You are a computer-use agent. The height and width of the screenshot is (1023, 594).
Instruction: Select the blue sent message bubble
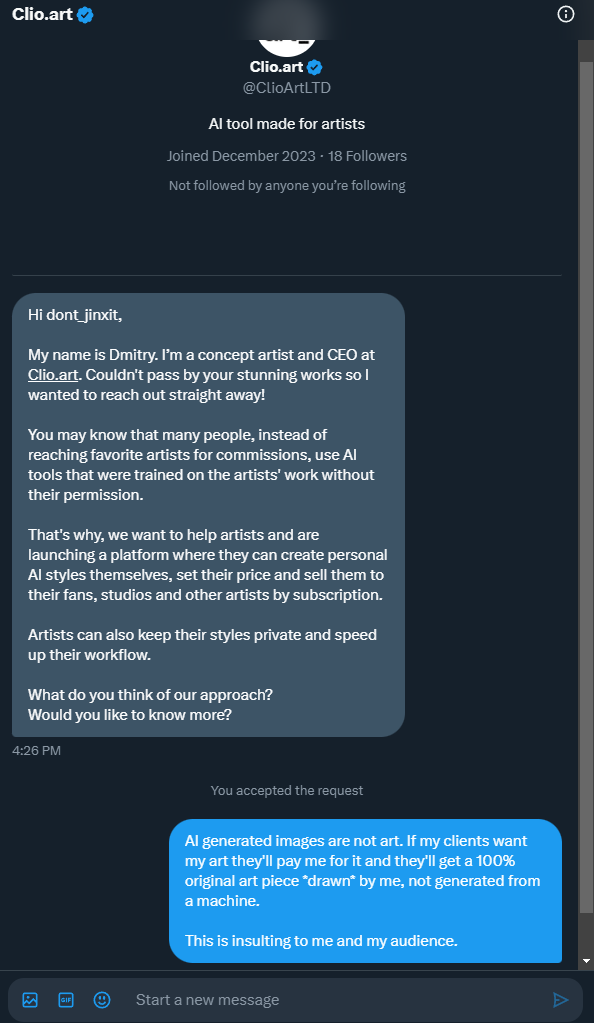[x=366, y=891]
